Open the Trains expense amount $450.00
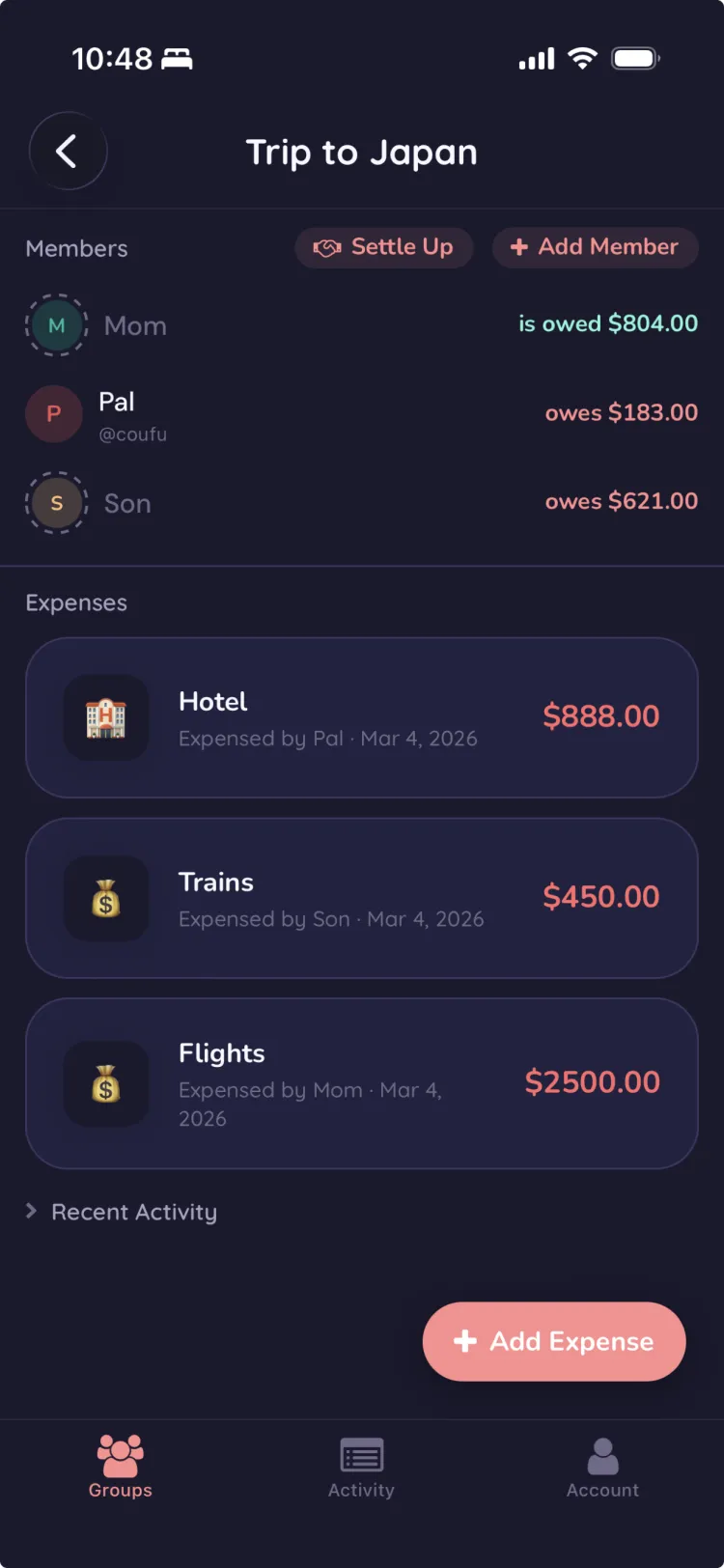 click(x=600, y=897)
